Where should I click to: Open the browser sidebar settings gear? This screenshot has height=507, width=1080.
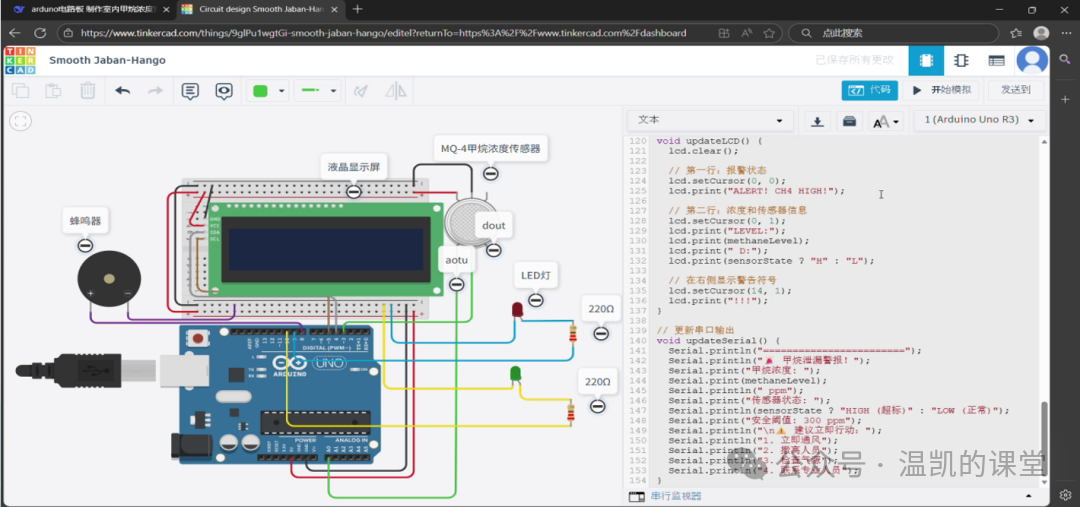1066,495
